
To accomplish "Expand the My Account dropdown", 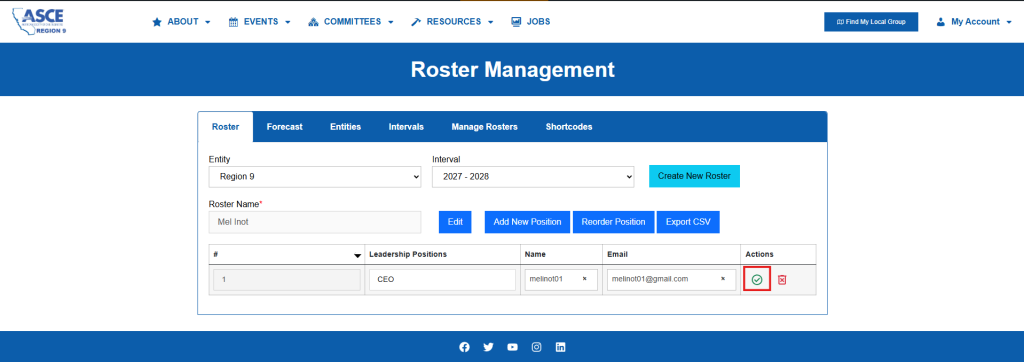I will 974,22.
